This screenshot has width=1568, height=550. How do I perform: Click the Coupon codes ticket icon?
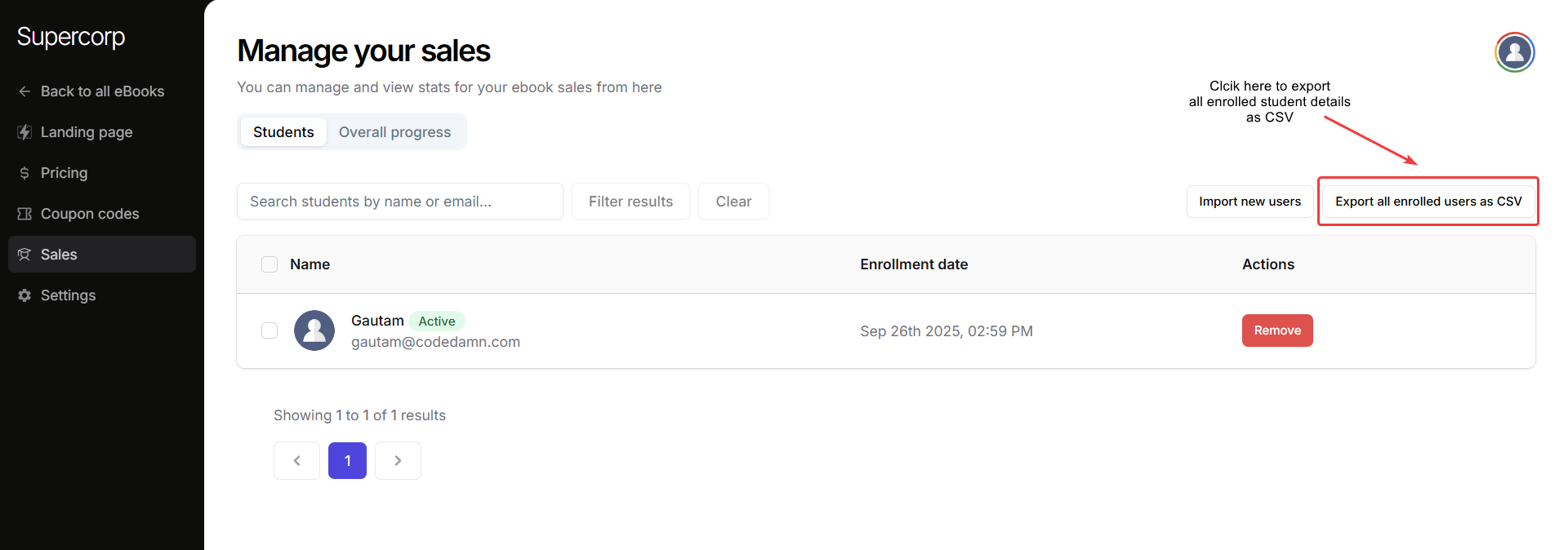click(24, 214)
